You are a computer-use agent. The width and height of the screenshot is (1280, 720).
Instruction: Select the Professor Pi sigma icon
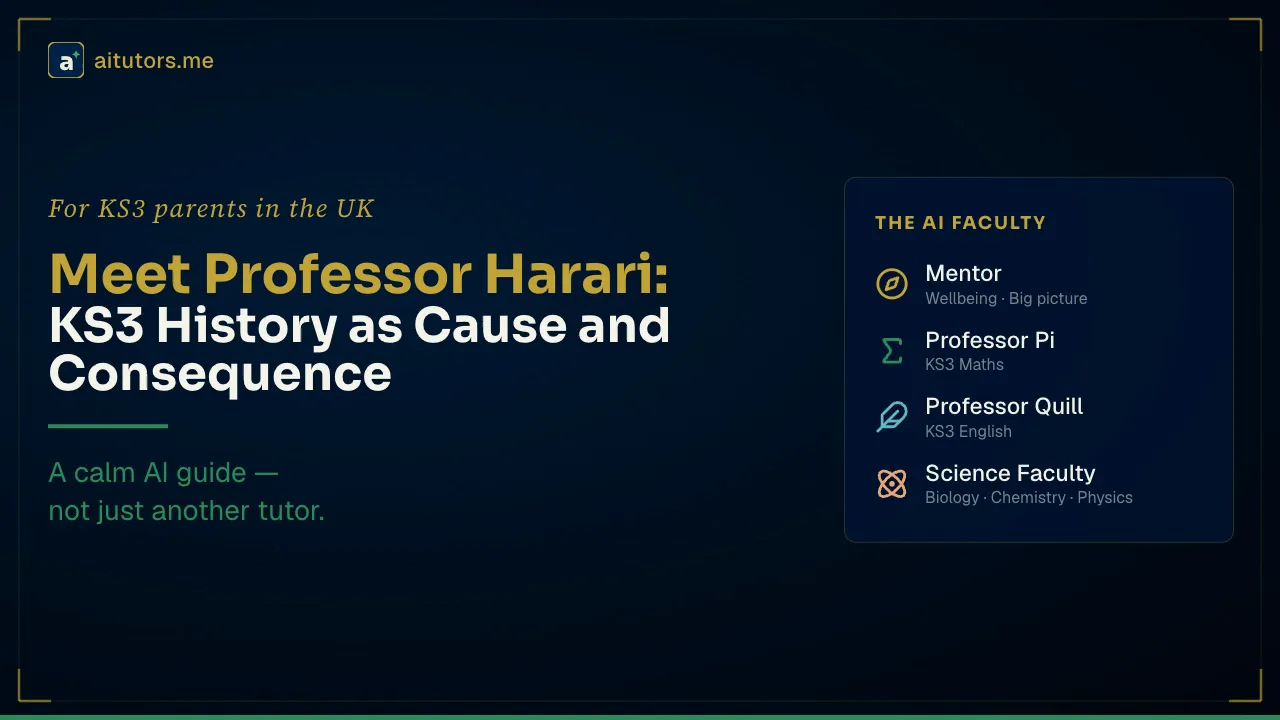coord(891,350)
